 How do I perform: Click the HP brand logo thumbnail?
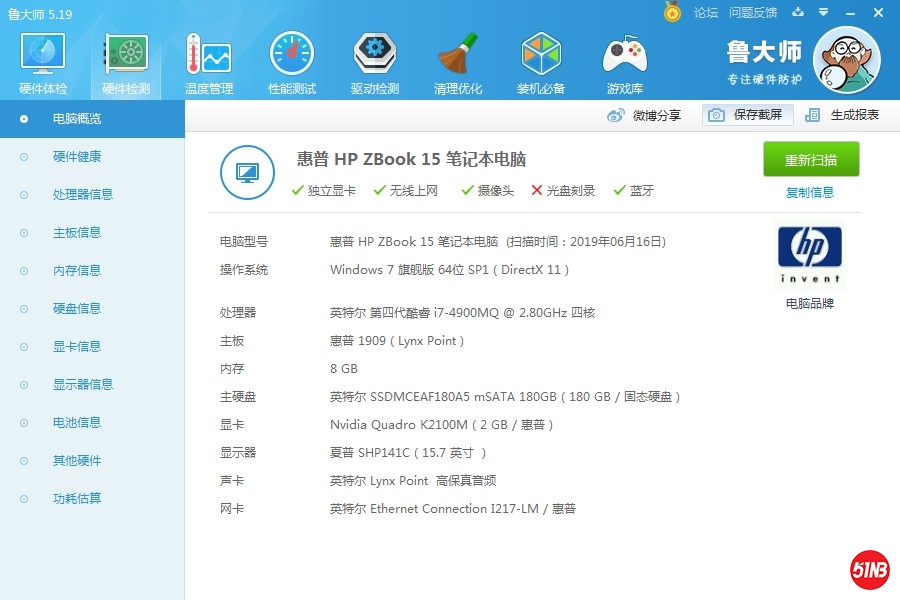click(810, 255)
